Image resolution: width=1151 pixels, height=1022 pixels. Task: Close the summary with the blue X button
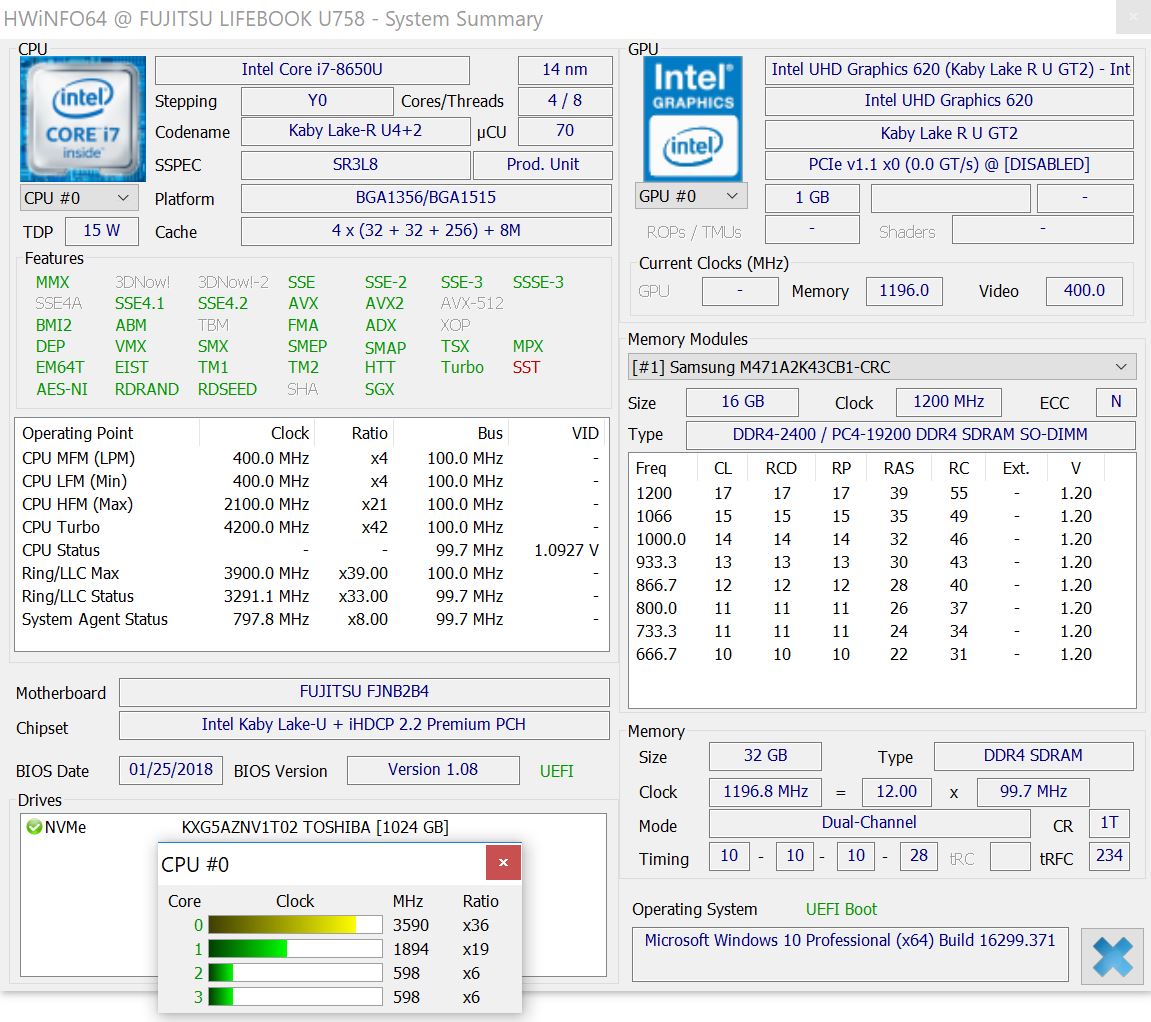(x=1112, y=957)
